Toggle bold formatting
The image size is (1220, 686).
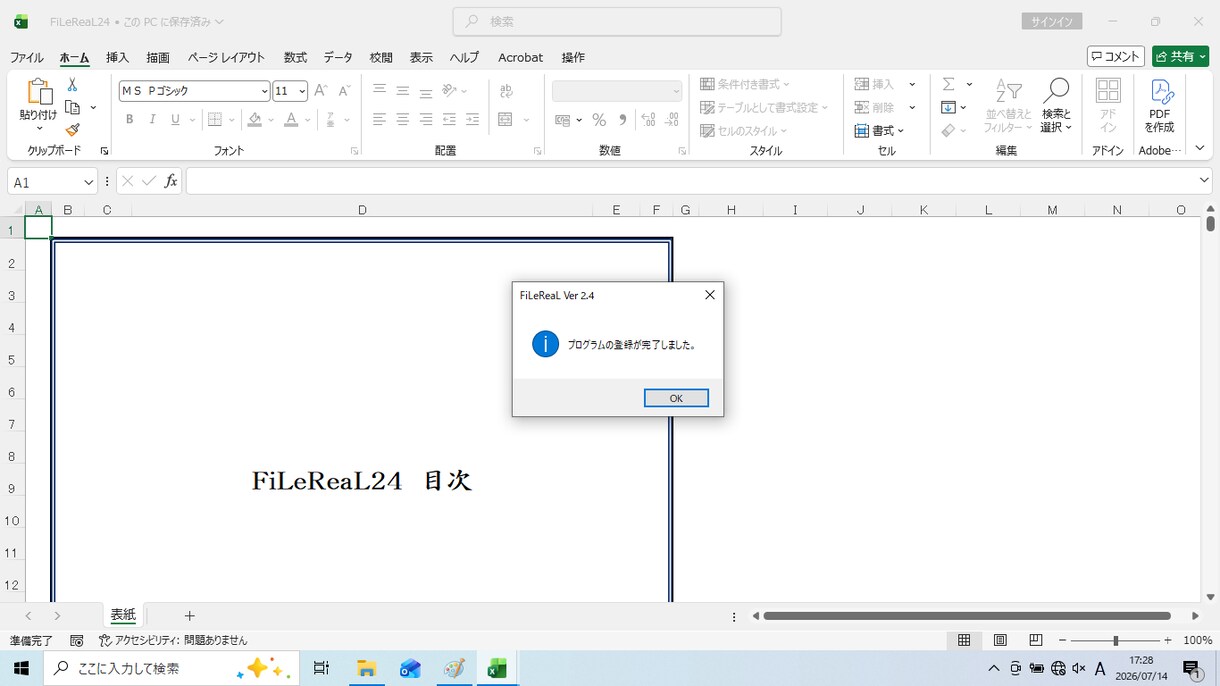tap(129, 120)
